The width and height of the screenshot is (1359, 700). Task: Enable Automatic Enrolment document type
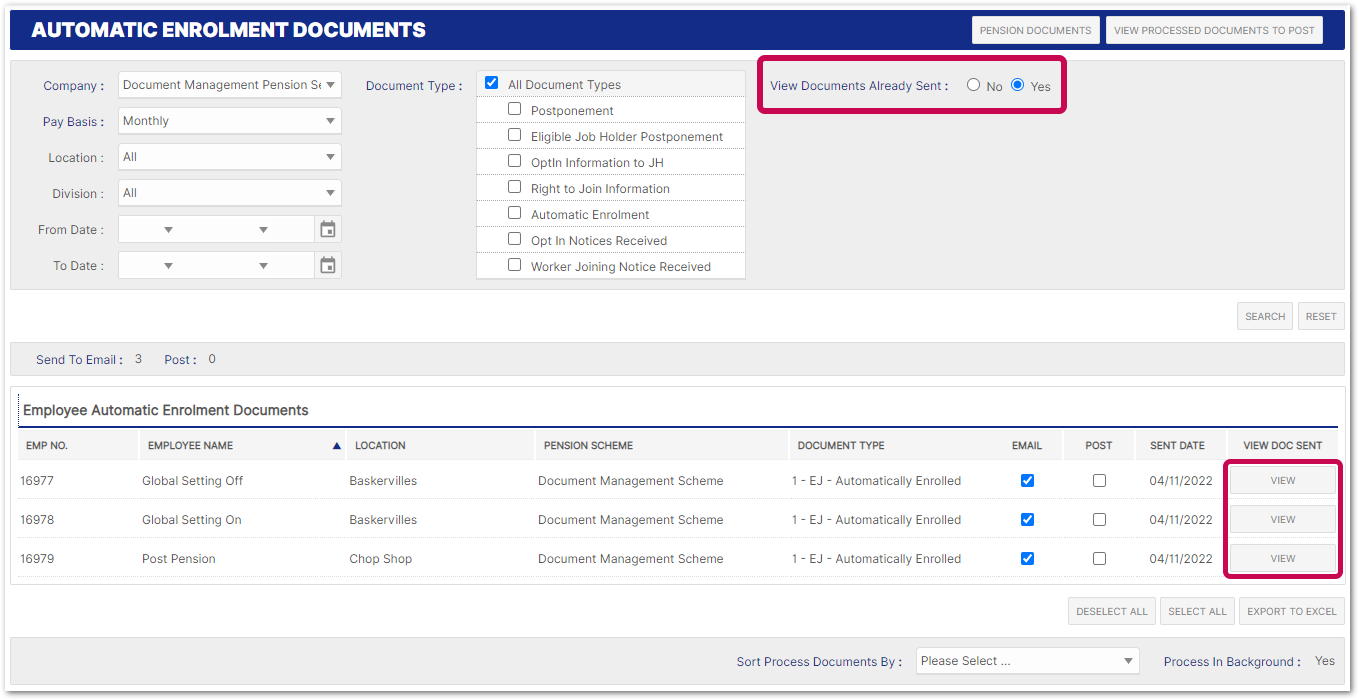coord(514,213)
